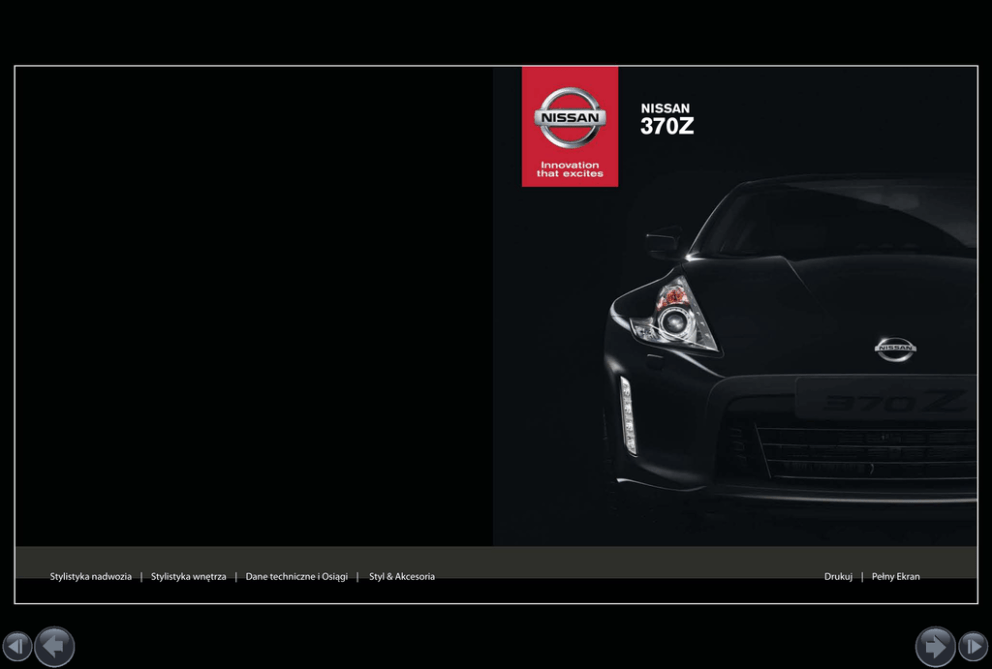Skip to the last page arrow icon
This screenshot has height=669, width=992.
973,647
